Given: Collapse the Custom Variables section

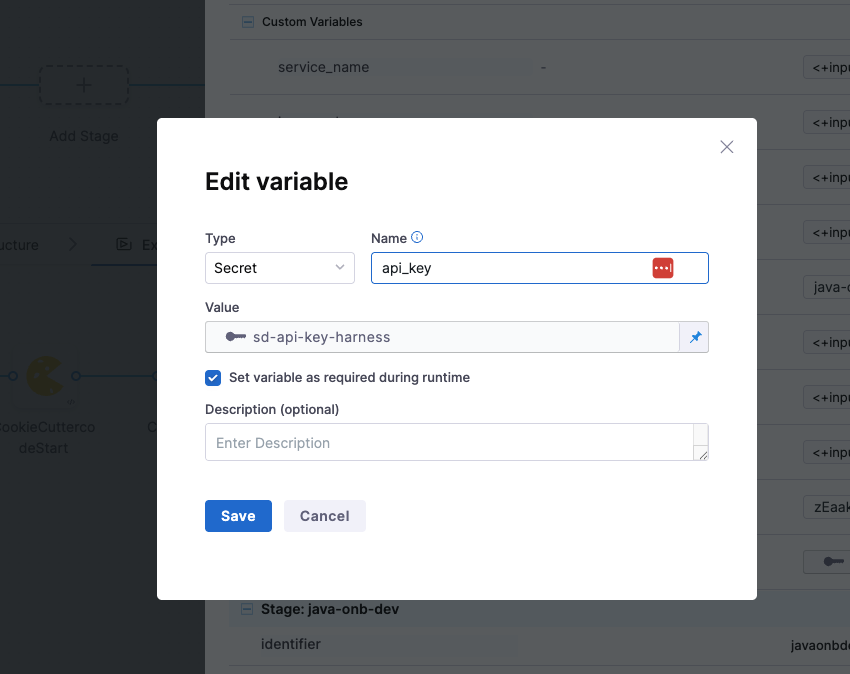Looking at the screenshot, I should click(x=246, y=21).
